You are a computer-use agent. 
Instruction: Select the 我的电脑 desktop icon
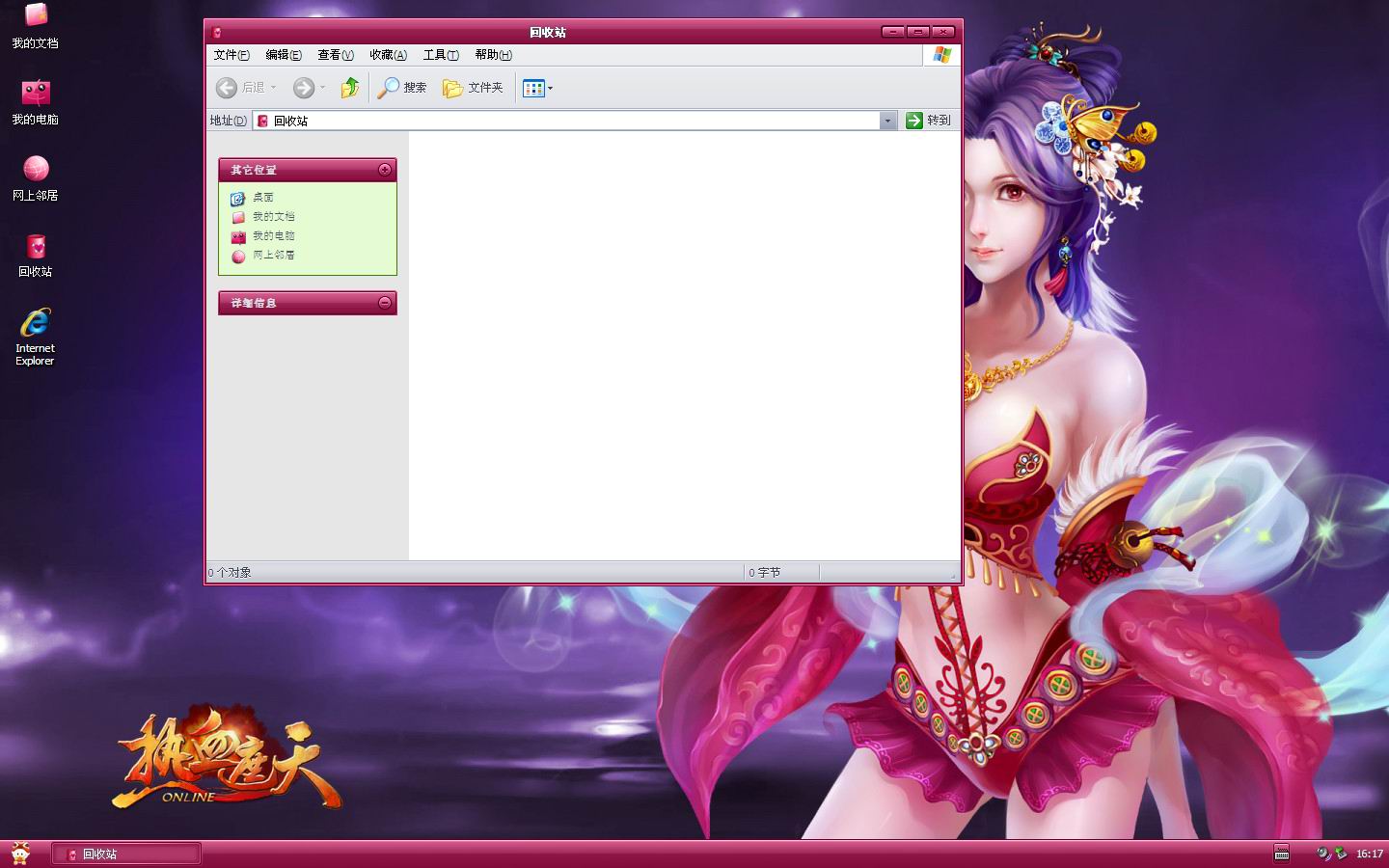point(35,103)
